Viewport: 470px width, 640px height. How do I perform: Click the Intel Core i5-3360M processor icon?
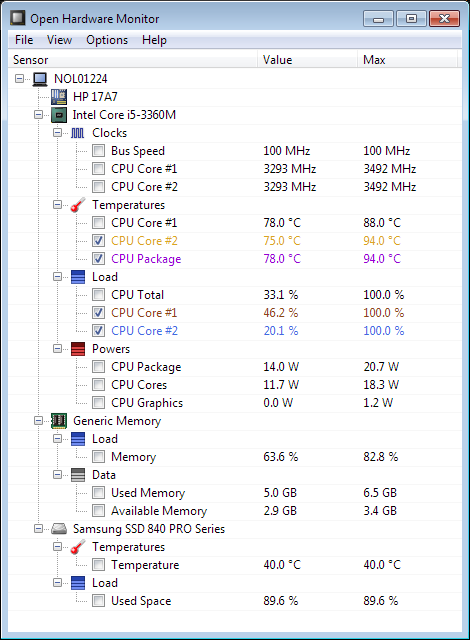pyautogui.click(x=59, y=115)
